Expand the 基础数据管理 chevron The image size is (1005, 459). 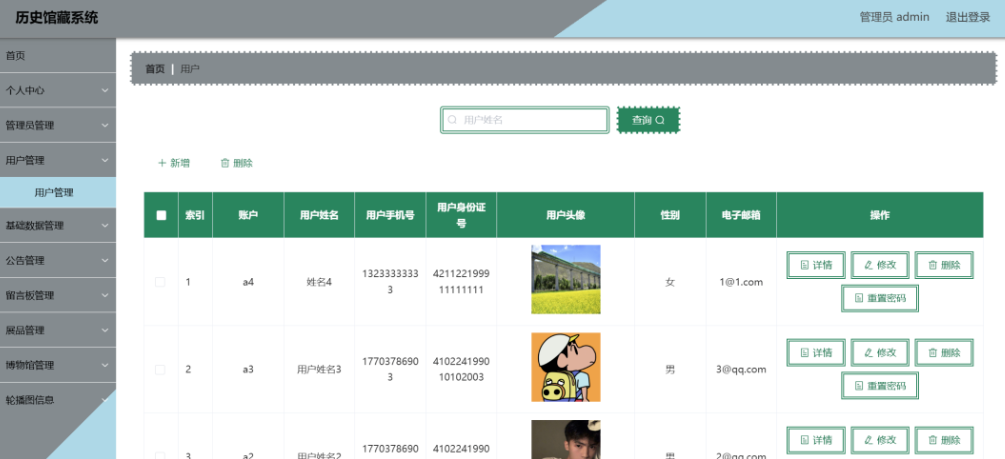105,226
